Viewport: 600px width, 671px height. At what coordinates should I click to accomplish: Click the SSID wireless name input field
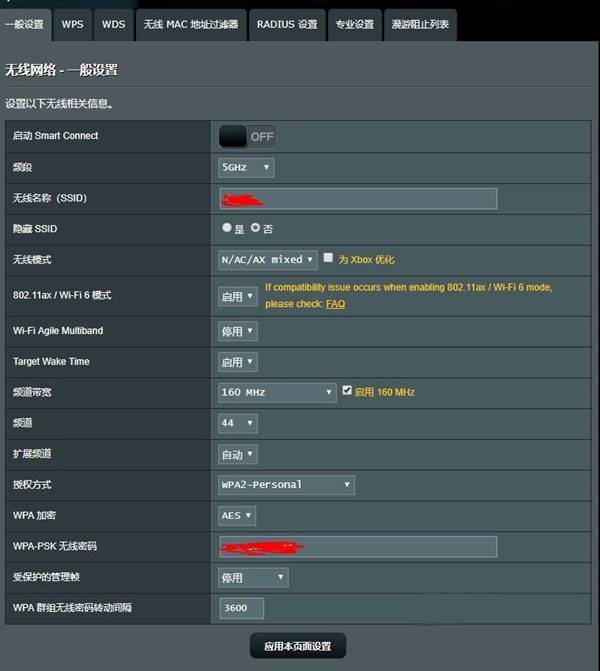coord(358,198)
